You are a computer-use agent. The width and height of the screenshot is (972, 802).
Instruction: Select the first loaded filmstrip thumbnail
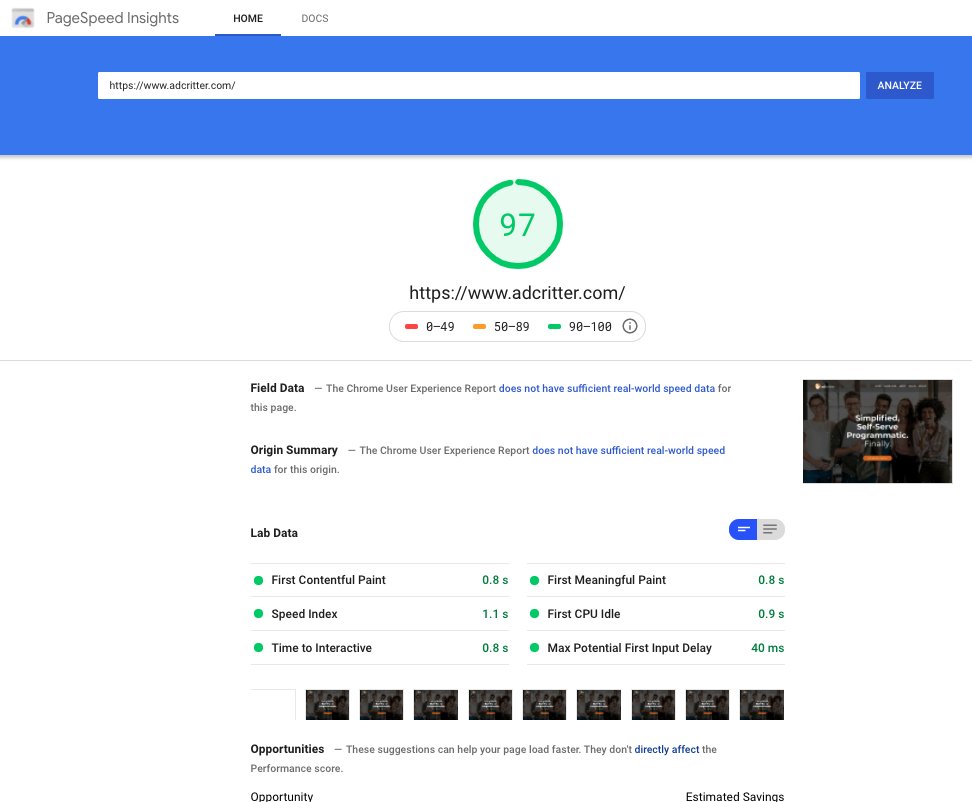(327, 705)
